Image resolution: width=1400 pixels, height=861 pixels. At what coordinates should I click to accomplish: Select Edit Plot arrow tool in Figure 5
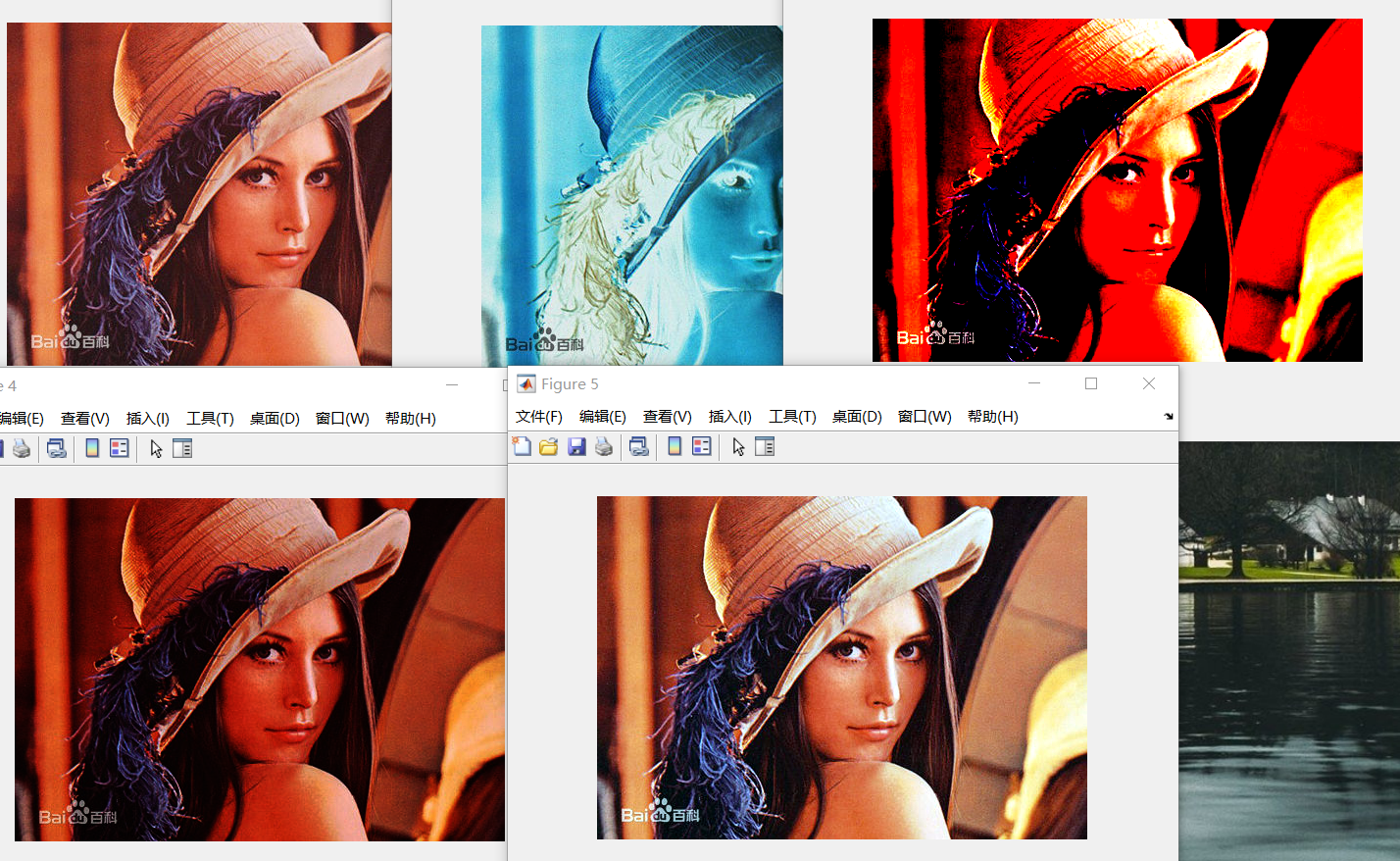tap(738, 447)
